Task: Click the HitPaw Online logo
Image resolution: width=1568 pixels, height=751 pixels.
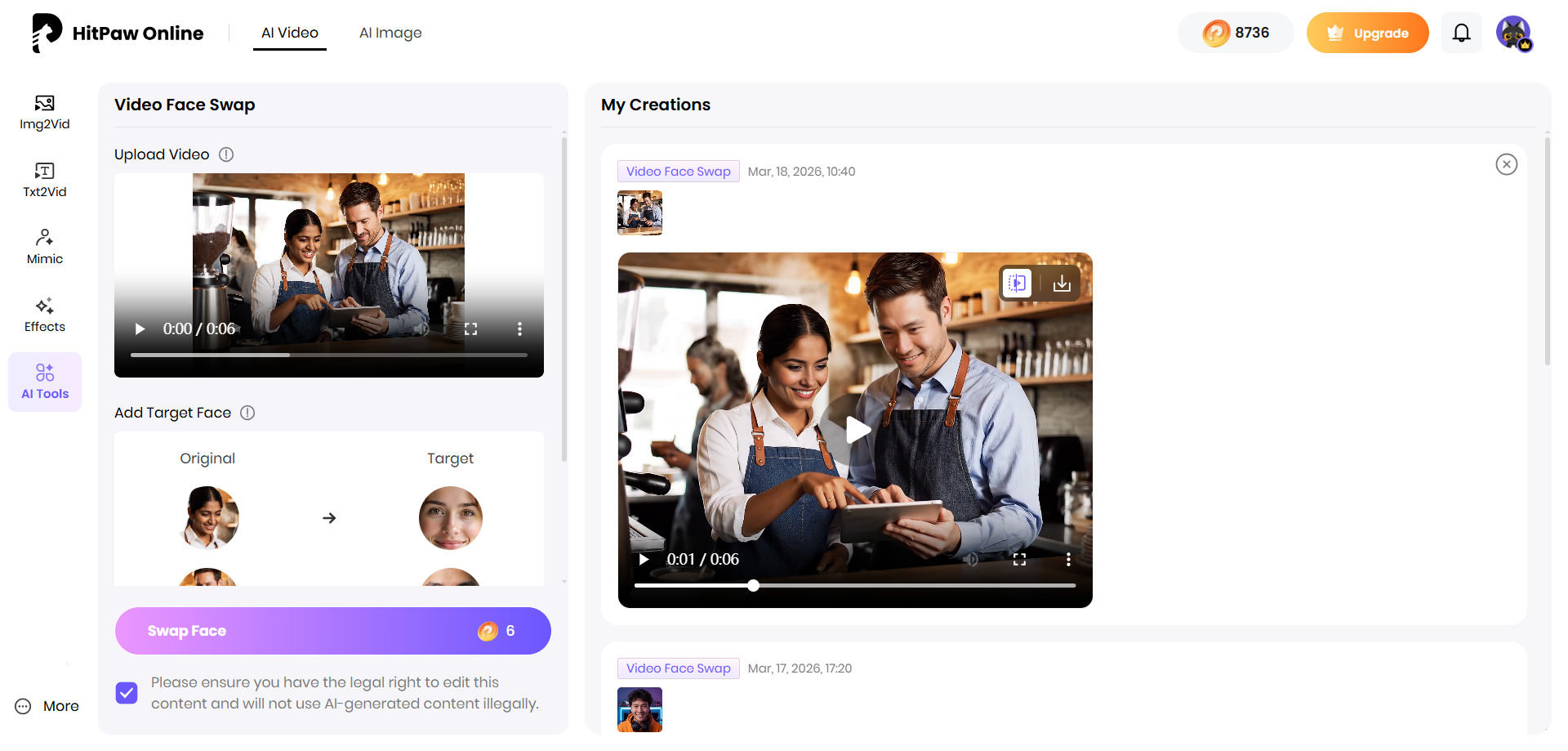Action: pyautogui.click(x=118, y=33)
